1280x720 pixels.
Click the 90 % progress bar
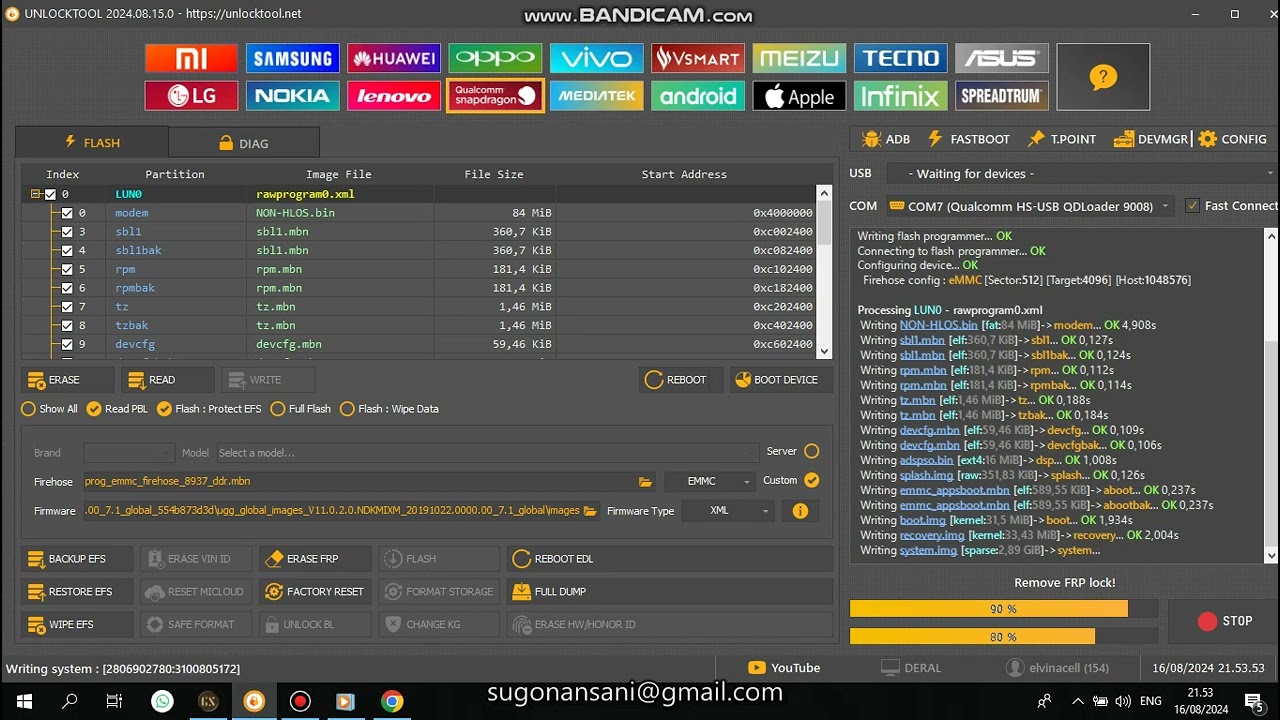tap(1004, 609)
